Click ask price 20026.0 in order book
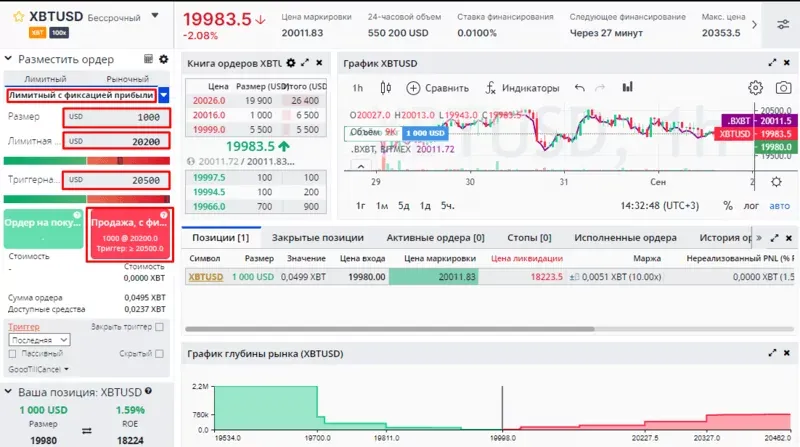 pyautogui.click(x=209, y=101)
